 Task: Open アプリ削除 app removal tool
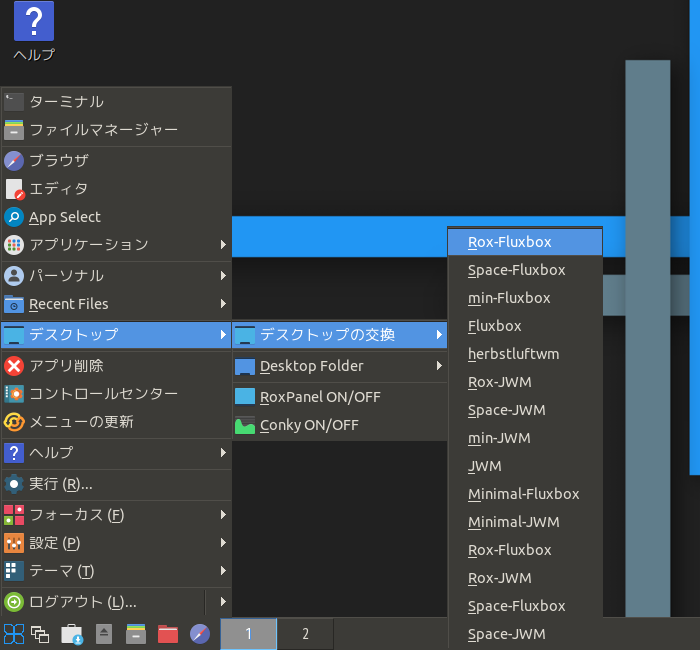(116, 366)
